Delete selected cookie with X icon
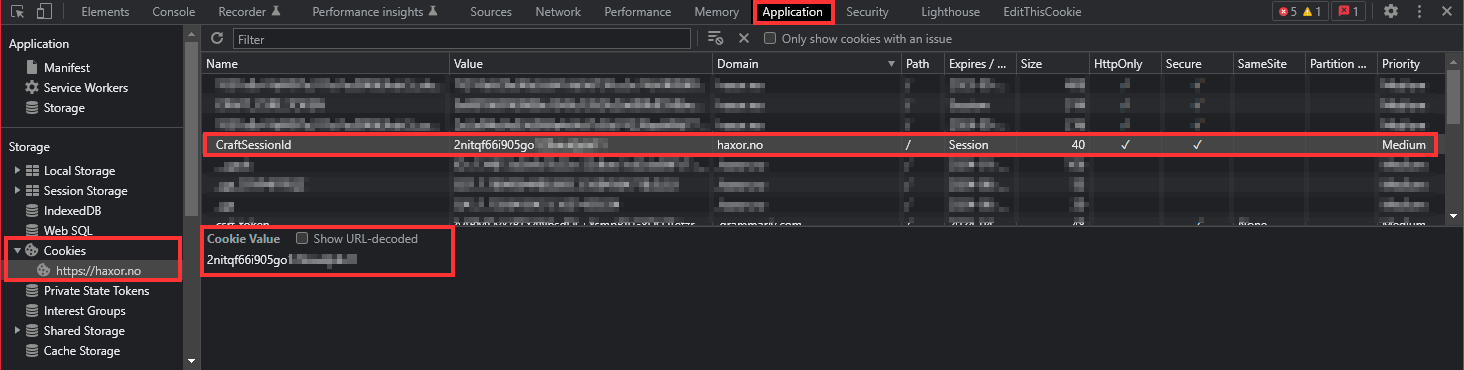The height and width of the screenshot is (370, 1464). point(743,38)
